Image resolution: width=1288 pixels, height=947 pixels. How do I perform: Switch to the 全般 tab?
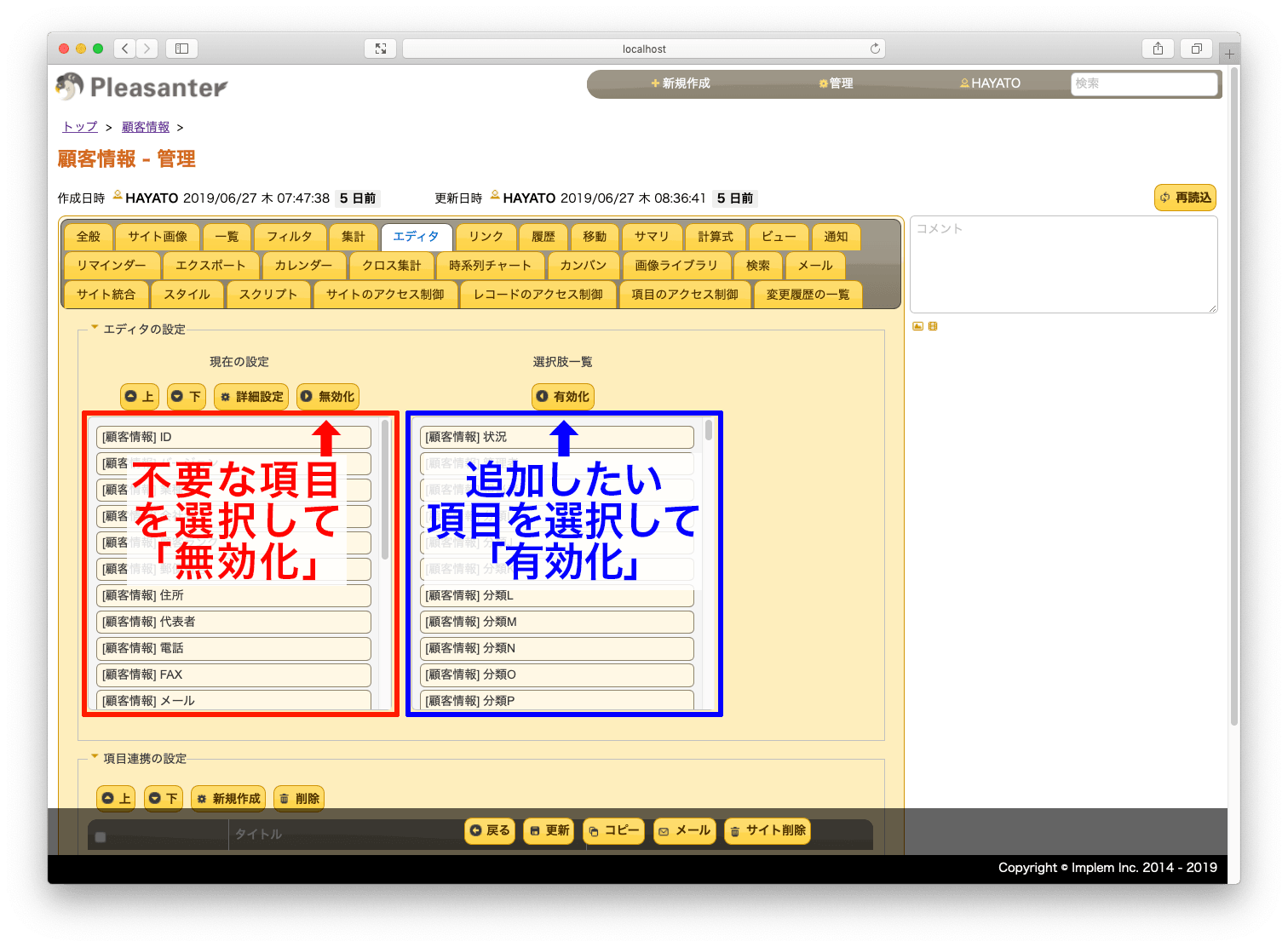[89, 237]
